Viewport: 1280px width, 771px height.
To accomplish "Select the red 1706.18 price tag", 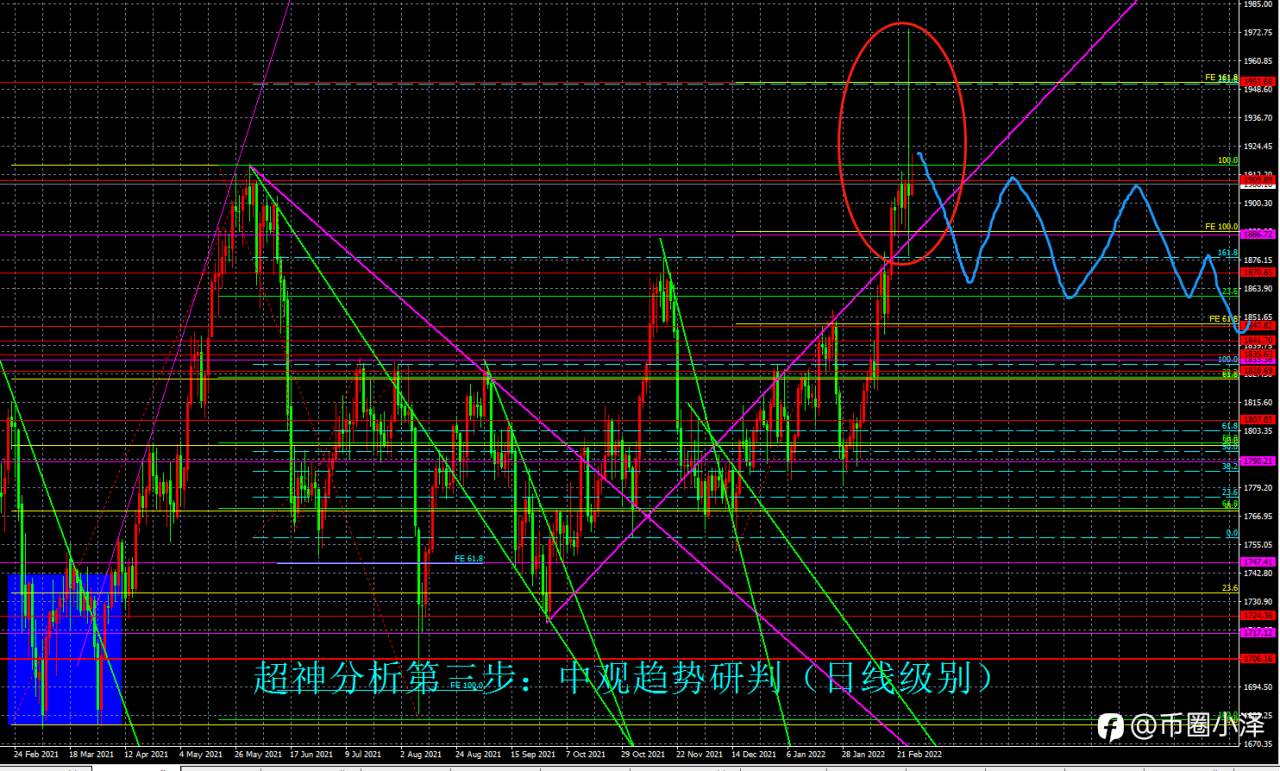I will point(1258,659).
